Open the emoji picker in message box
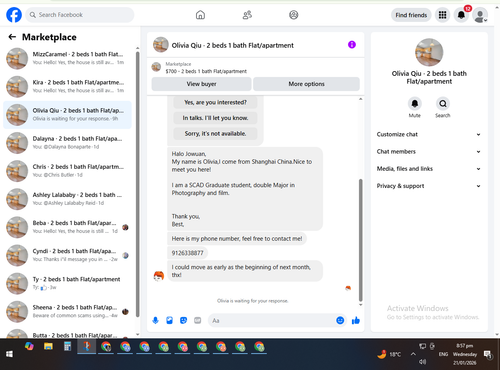The image size is (500, 370). click(340, 320)
